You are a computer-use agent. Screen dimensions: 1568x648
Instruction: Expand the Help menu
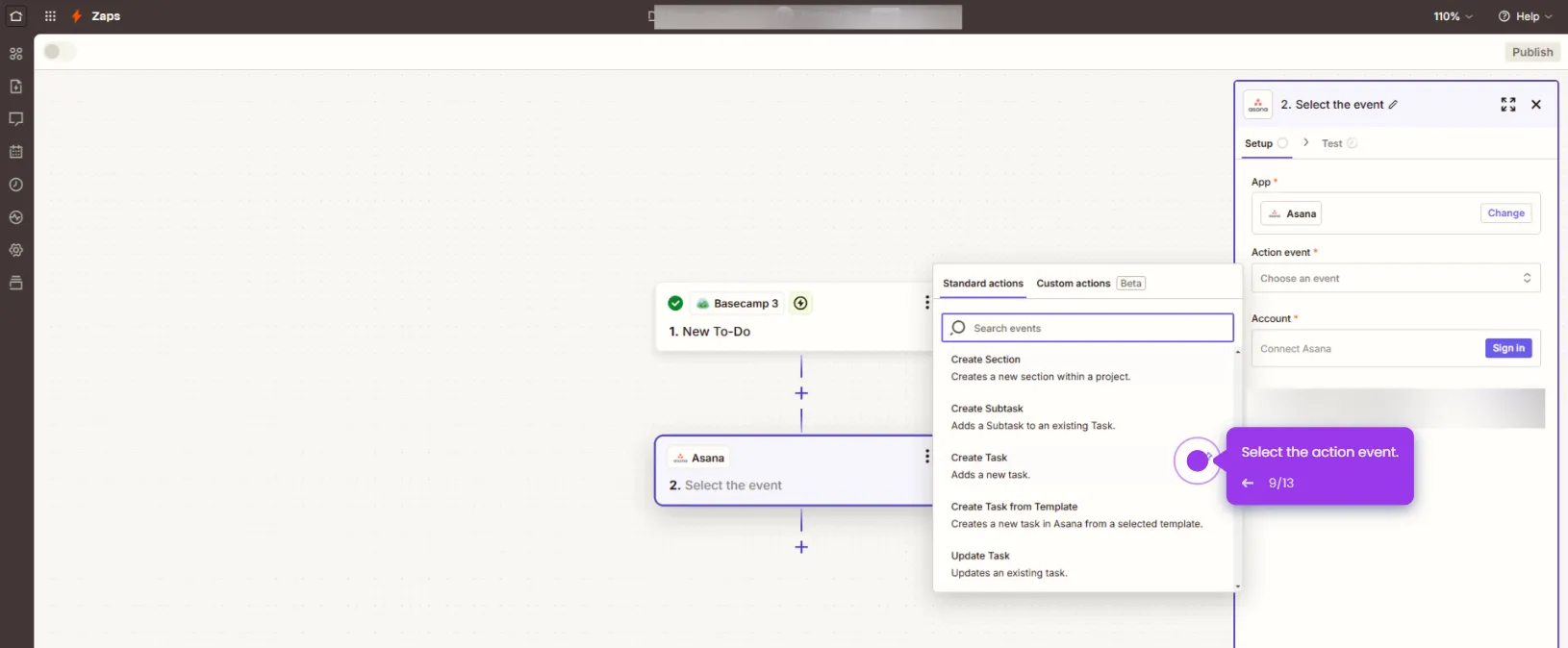point(1526,16)
